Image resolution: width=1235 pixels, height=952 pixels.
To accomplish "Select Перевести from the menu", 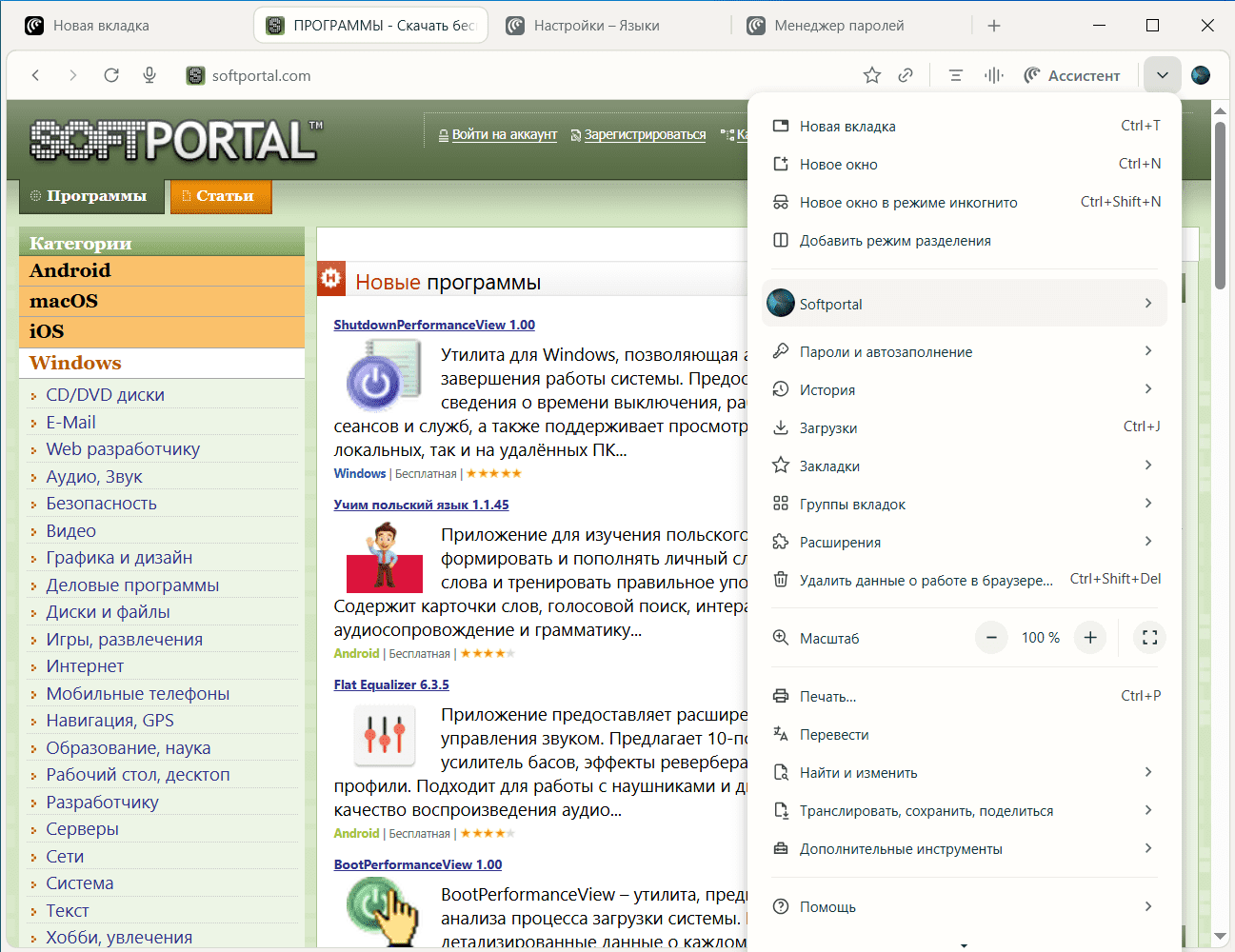I will tap(966, 734).
